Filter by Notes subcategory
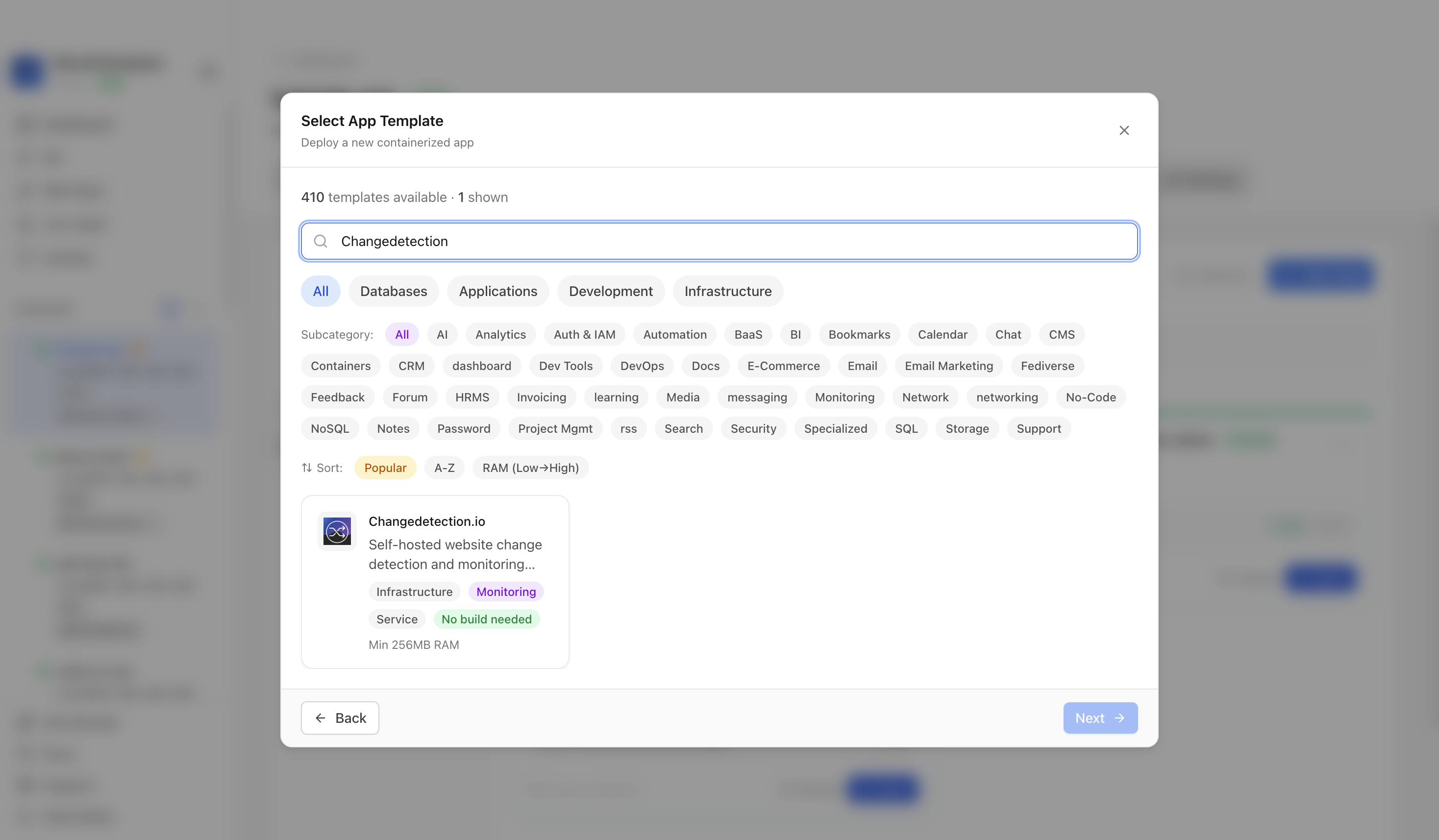1439x840 pixels. pyautogui.click(x=393, y=428)
